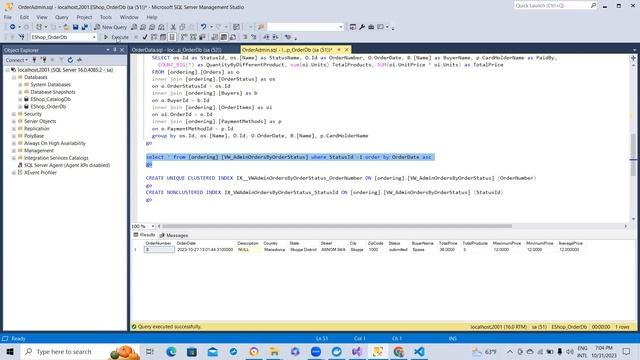Click the Save All icon
This screenshot has height=360, width=640.
[84, 27]
